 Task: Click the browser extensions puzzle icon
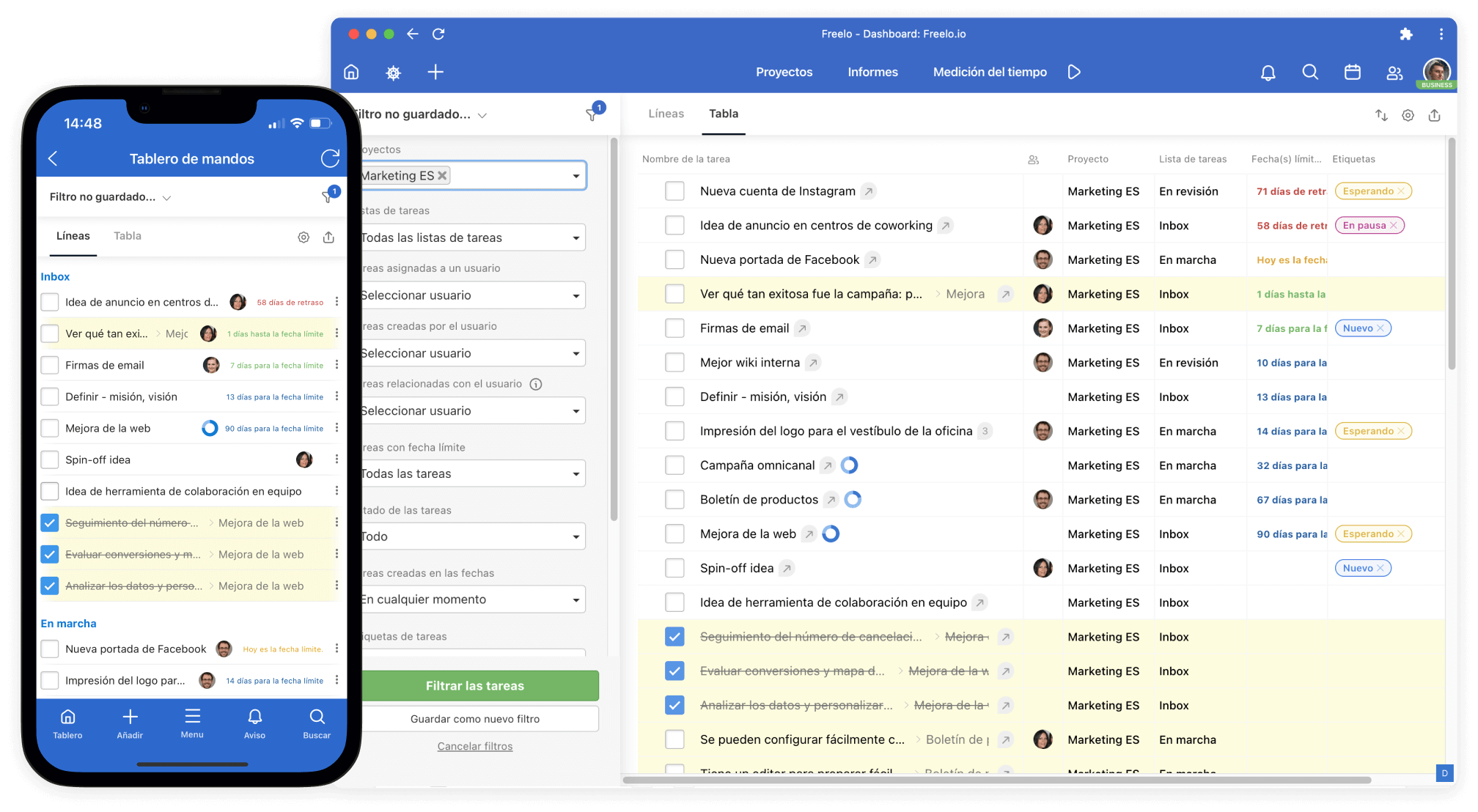[1405, 34]
